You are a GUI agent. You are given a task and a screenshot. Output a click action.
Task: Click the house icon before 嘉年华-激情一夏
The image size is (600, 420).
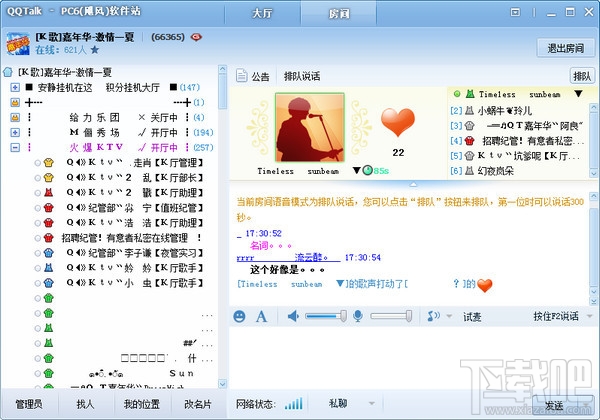pos(8,72)
